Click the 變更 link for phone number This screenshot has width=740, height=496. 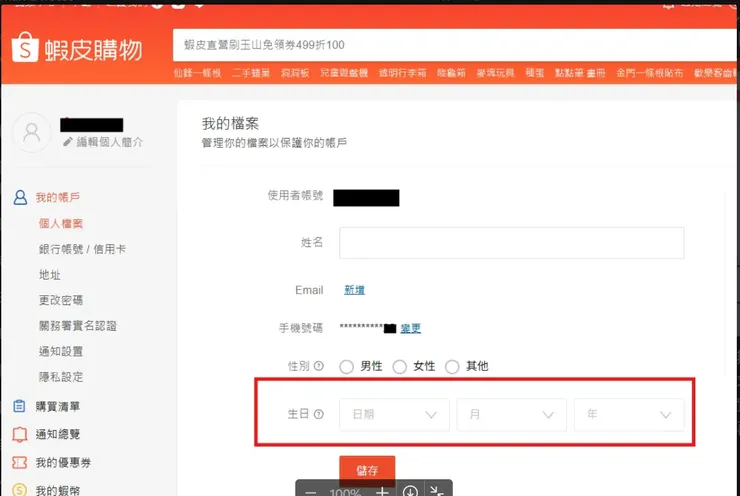pyautogui.click(x=411, y=328)
